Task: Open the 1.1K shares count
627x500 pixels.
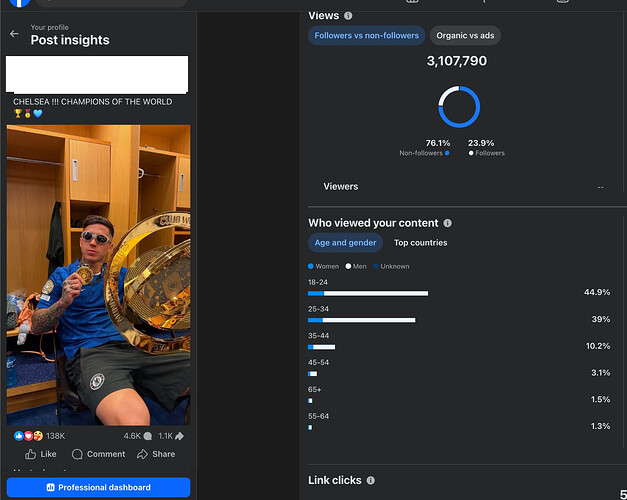Action: point(170,436)
